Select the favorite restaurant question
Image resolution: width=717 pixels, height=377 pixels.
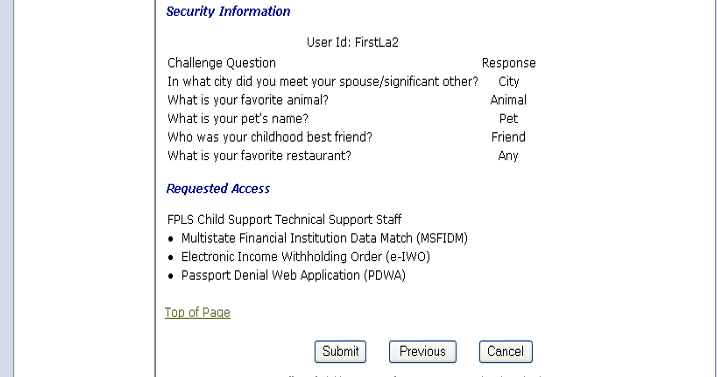259,156
